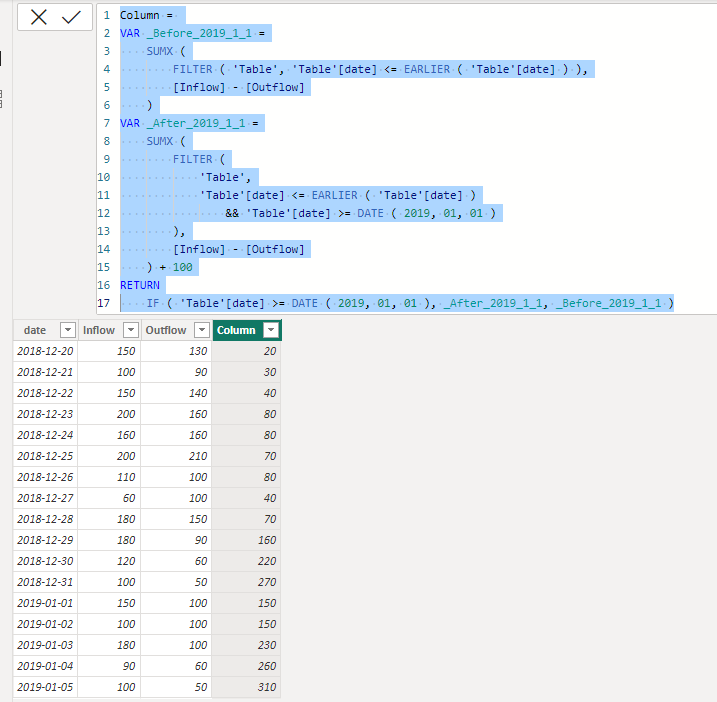Click the Inflow cell for 2018-12-23
This screenshot has width=717, height=702.
(x=109, y=414)
